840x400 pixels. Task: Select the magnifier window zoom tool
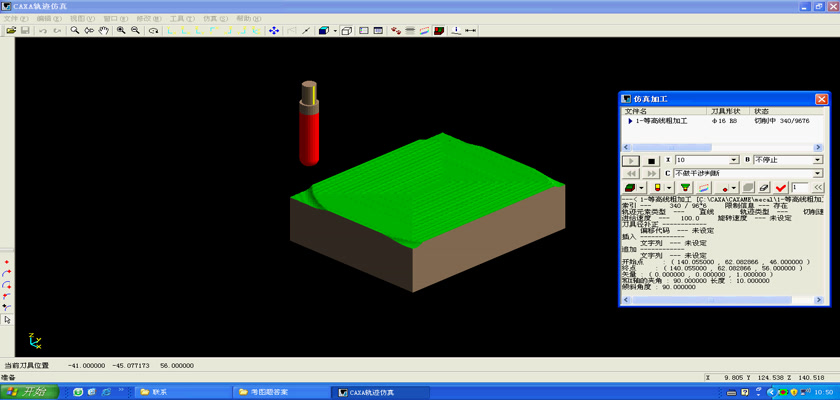point(75,31)
